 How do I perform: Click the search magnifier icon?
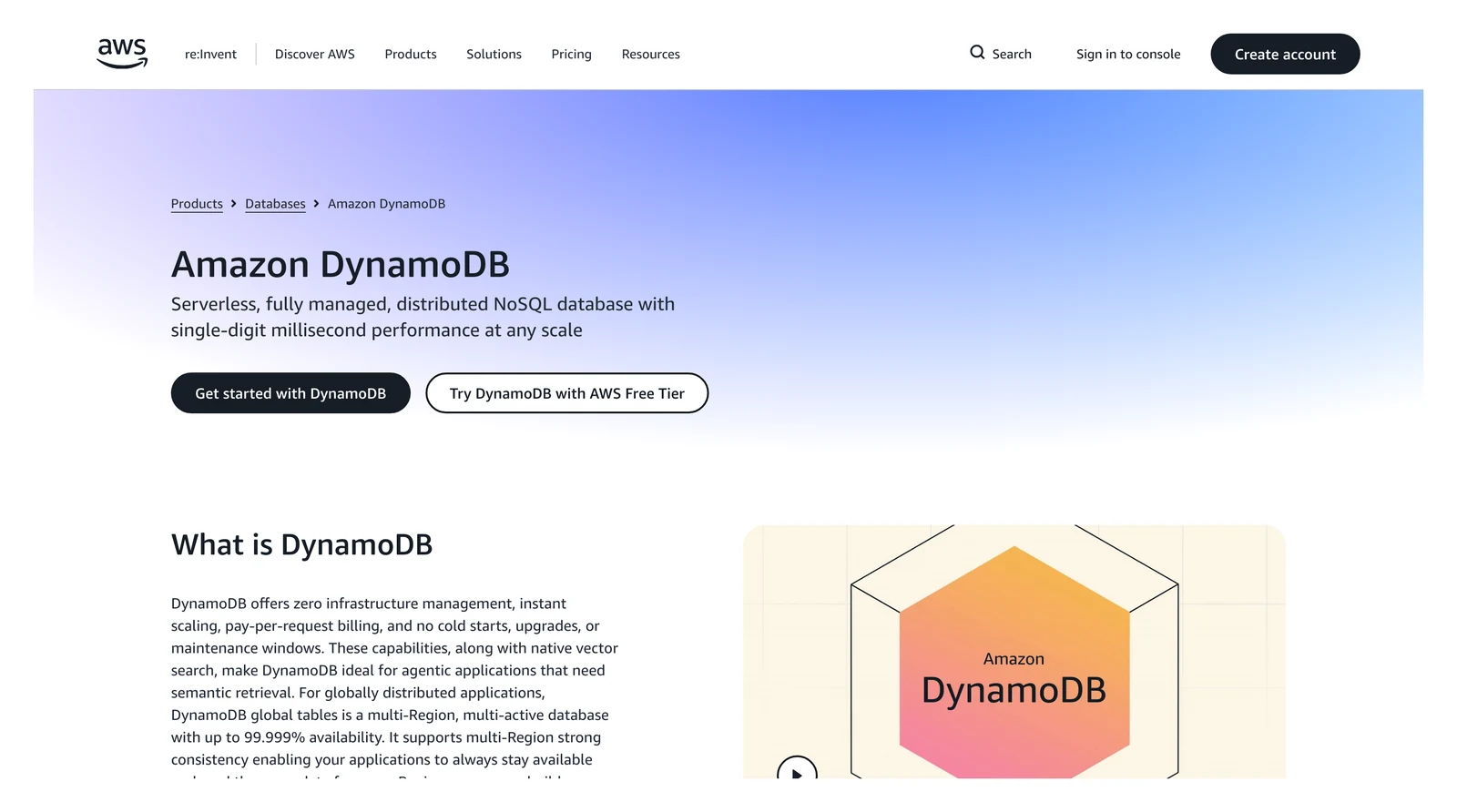pyautogui.click(x=977, y=53)
